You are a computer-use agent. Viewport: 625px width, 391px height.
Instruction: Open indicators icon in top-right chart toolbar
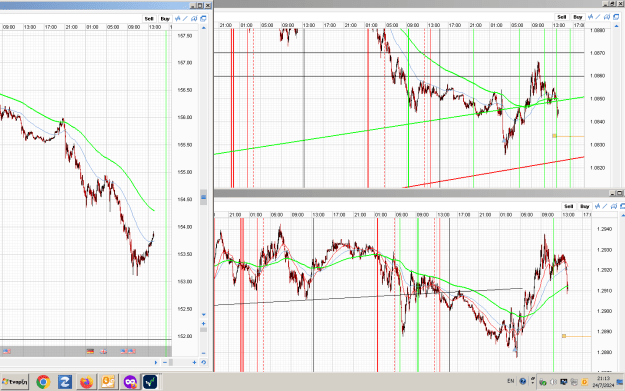tap(590, 17)
